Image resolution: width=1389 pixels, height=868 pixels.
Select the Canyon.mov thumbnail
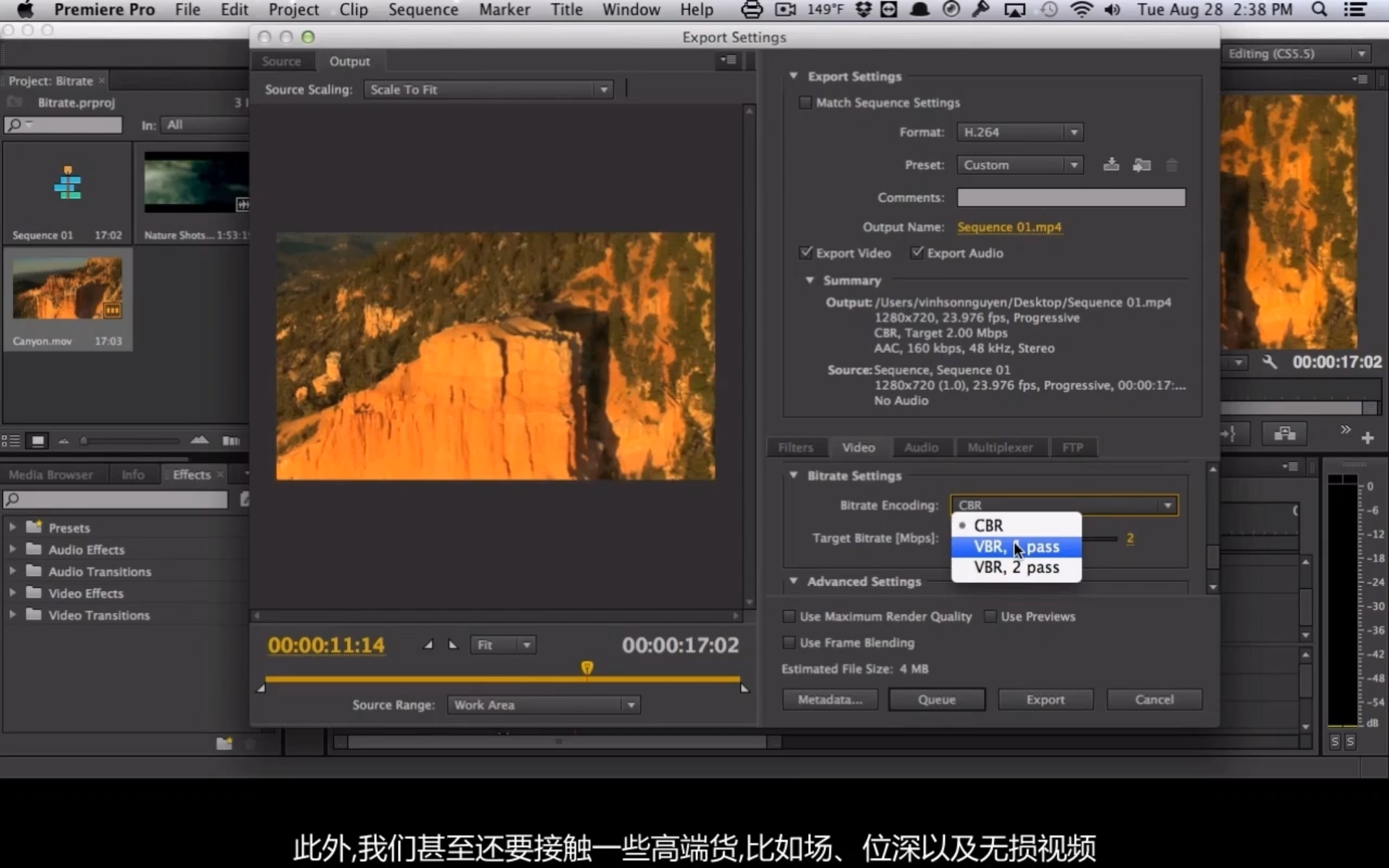pyautogui.click(x=67, y=289)
